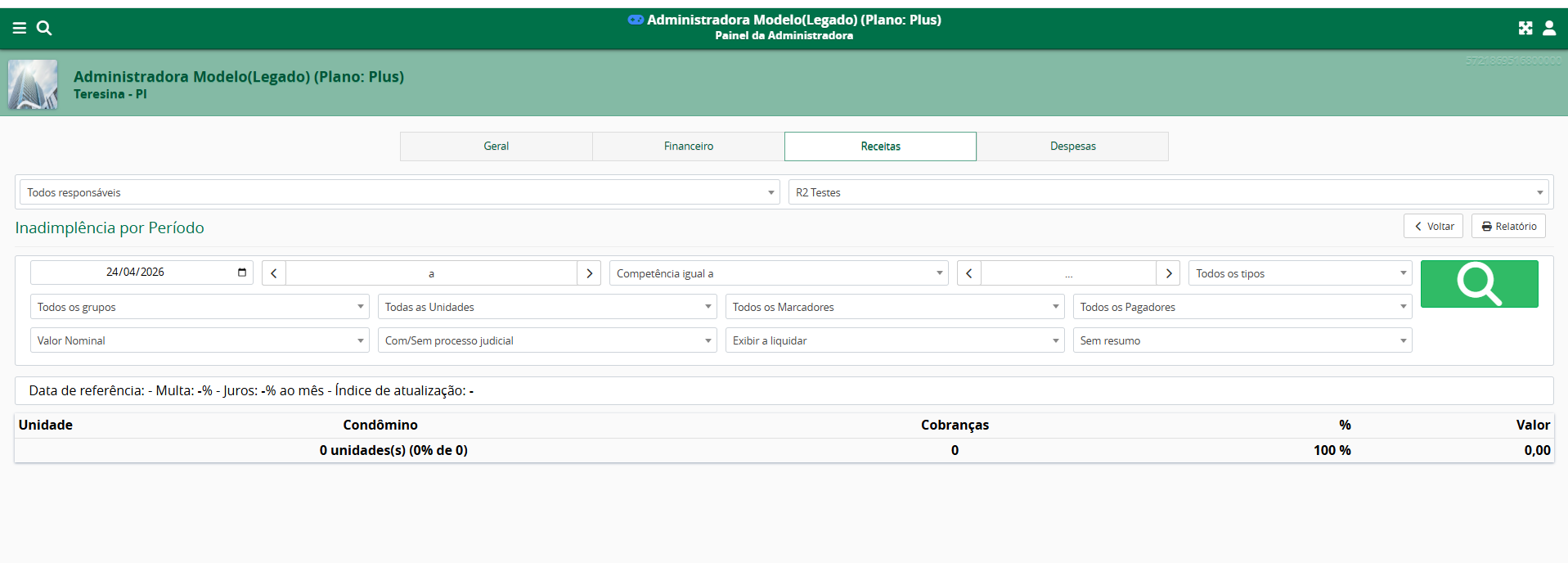
Task: Expand the Todos responsáveis dropdown
Action: coord(399,192)
